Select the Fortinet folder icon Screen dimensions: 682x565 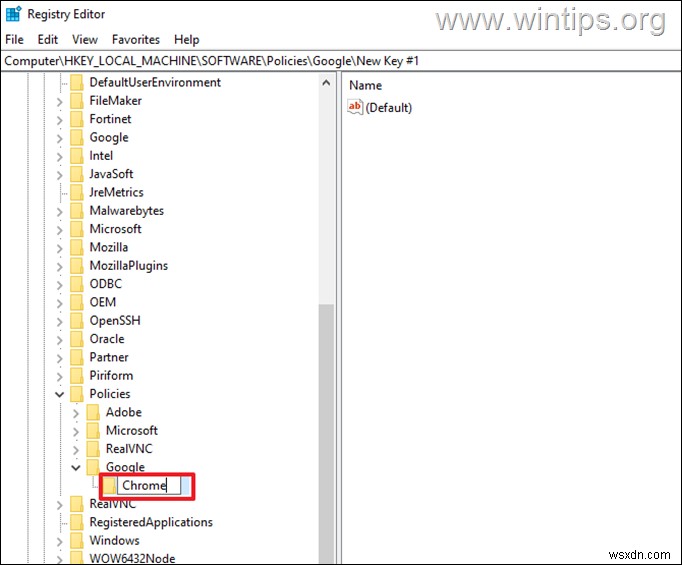pyautogui.click(x=77, y=119)
